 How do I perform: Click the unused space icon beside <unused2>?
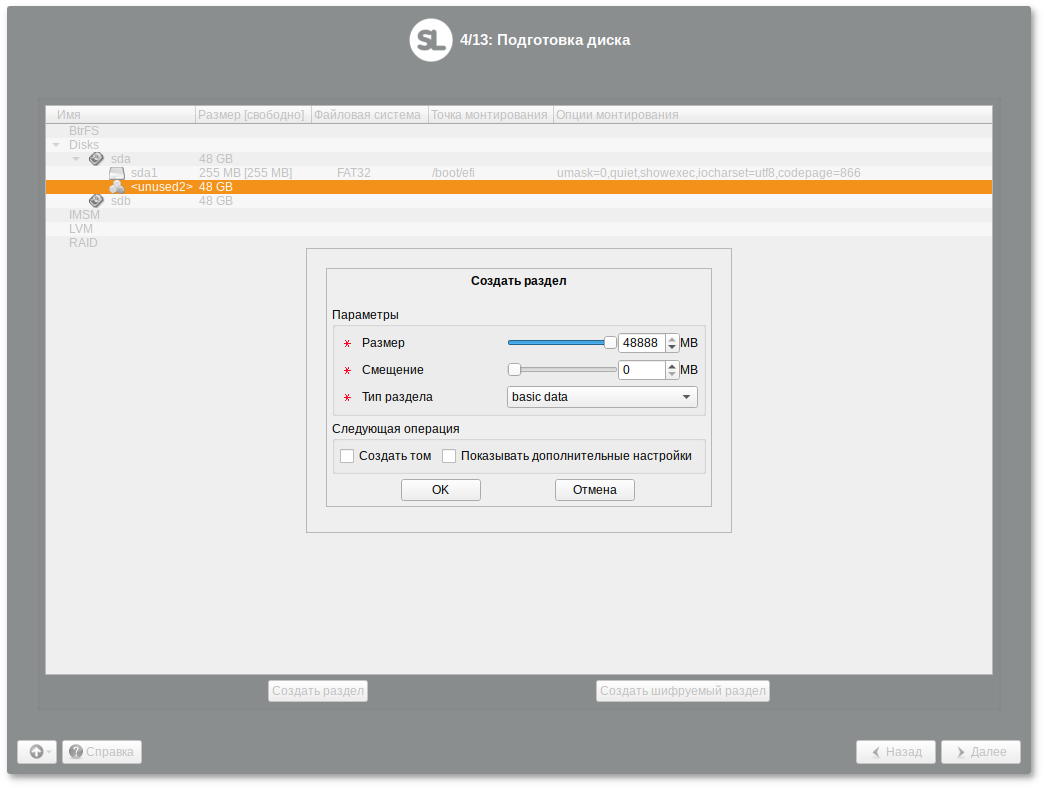[x=117, y=186]
